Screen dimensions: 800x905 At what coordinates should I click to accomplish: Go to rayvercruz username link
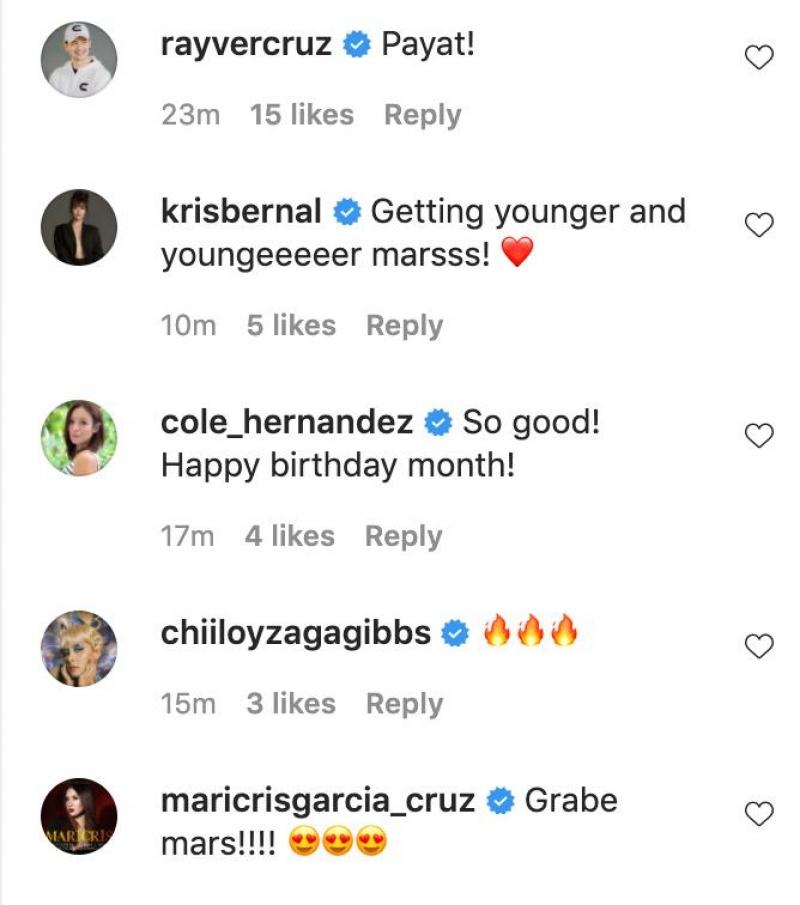pyautogui.click(x=246, y=45)
